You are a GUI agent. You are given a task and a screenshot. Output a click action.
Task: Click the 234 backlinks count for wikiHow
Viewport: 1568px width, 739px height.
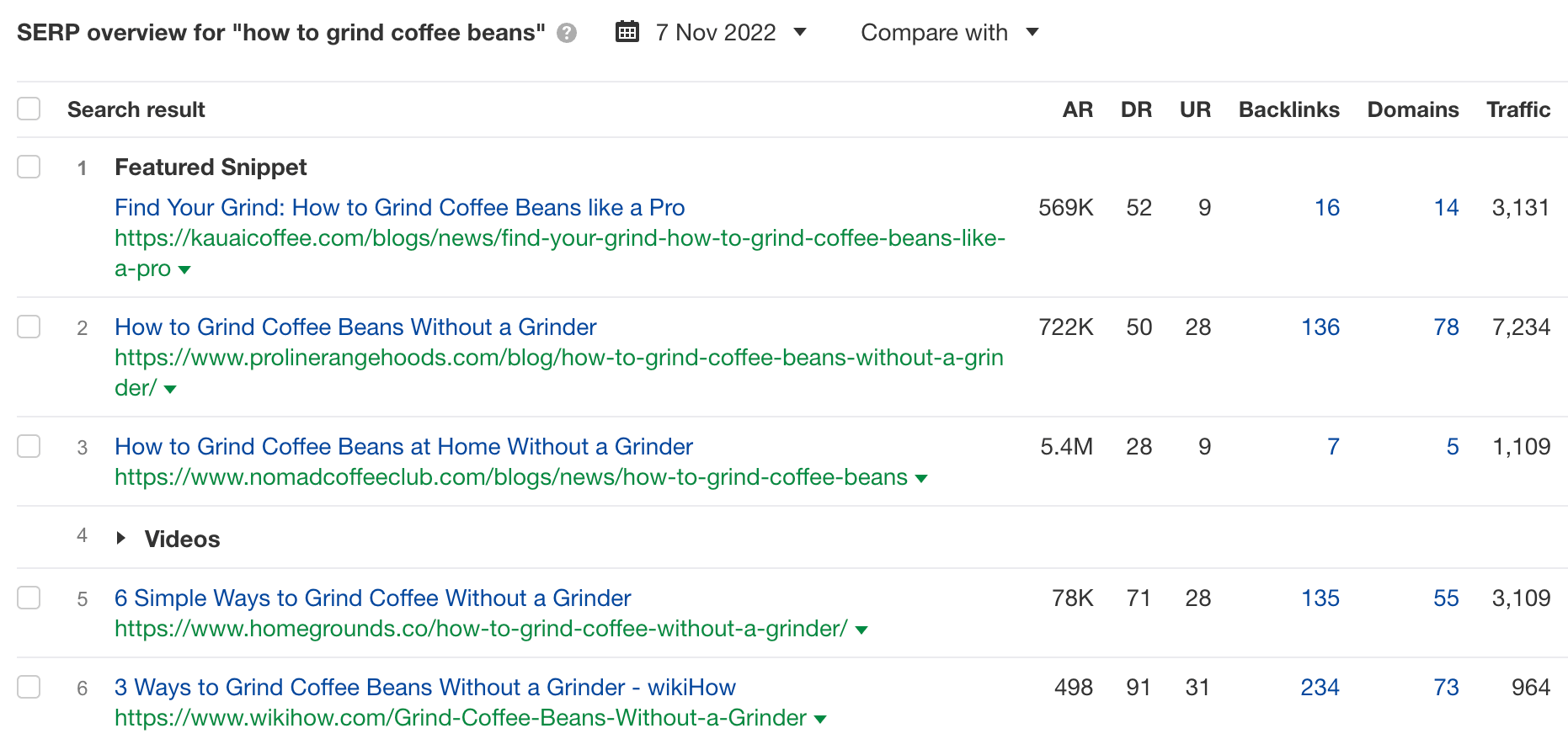1320,687
